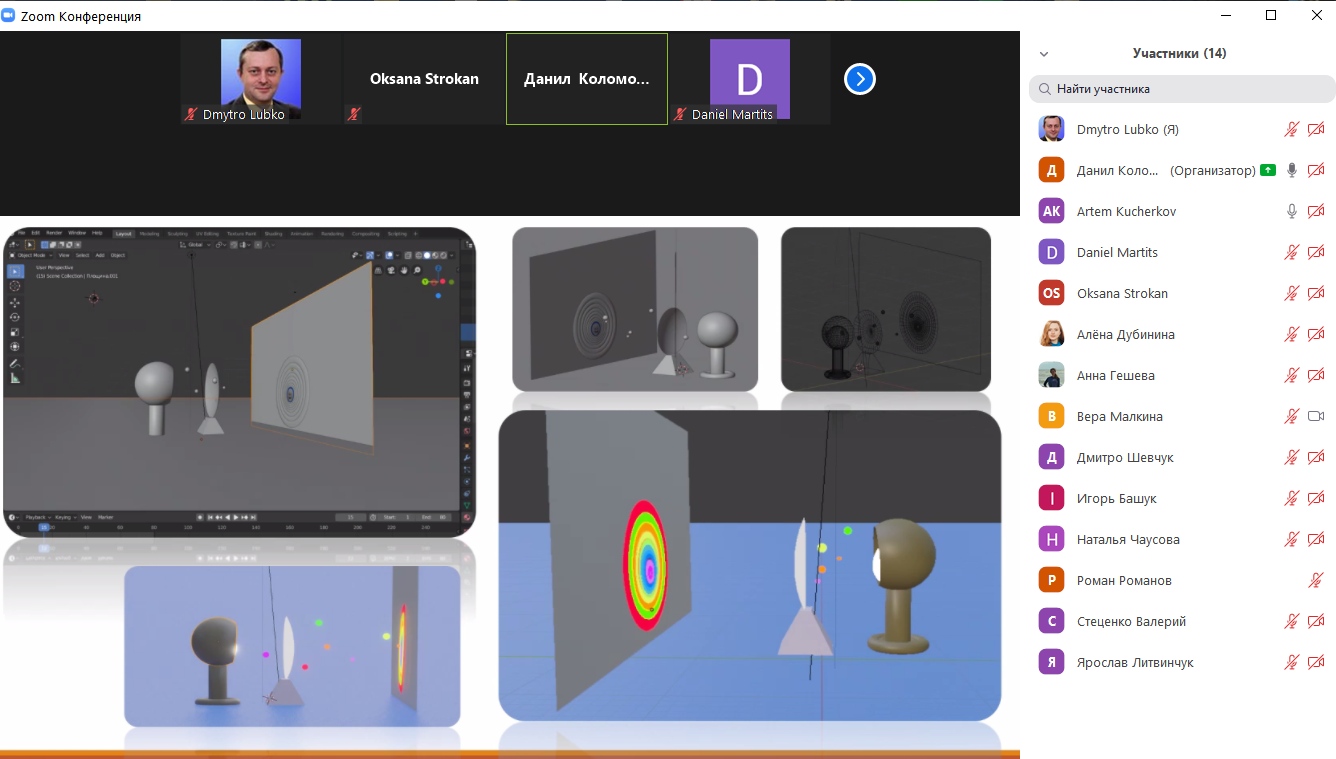Select participant name "Игорь Башук"

(1116, 498)
